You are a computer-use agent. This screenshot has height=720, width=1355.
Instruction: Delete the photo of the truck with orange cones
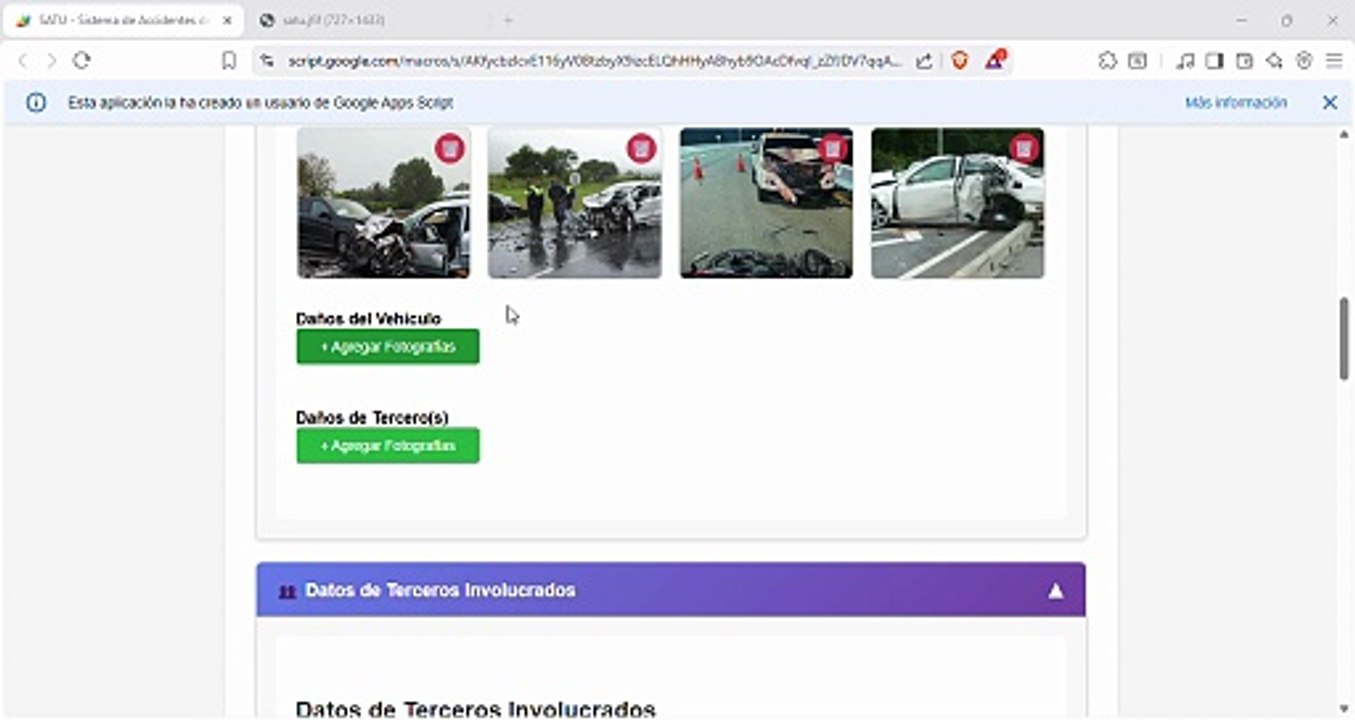click(833, 148)
